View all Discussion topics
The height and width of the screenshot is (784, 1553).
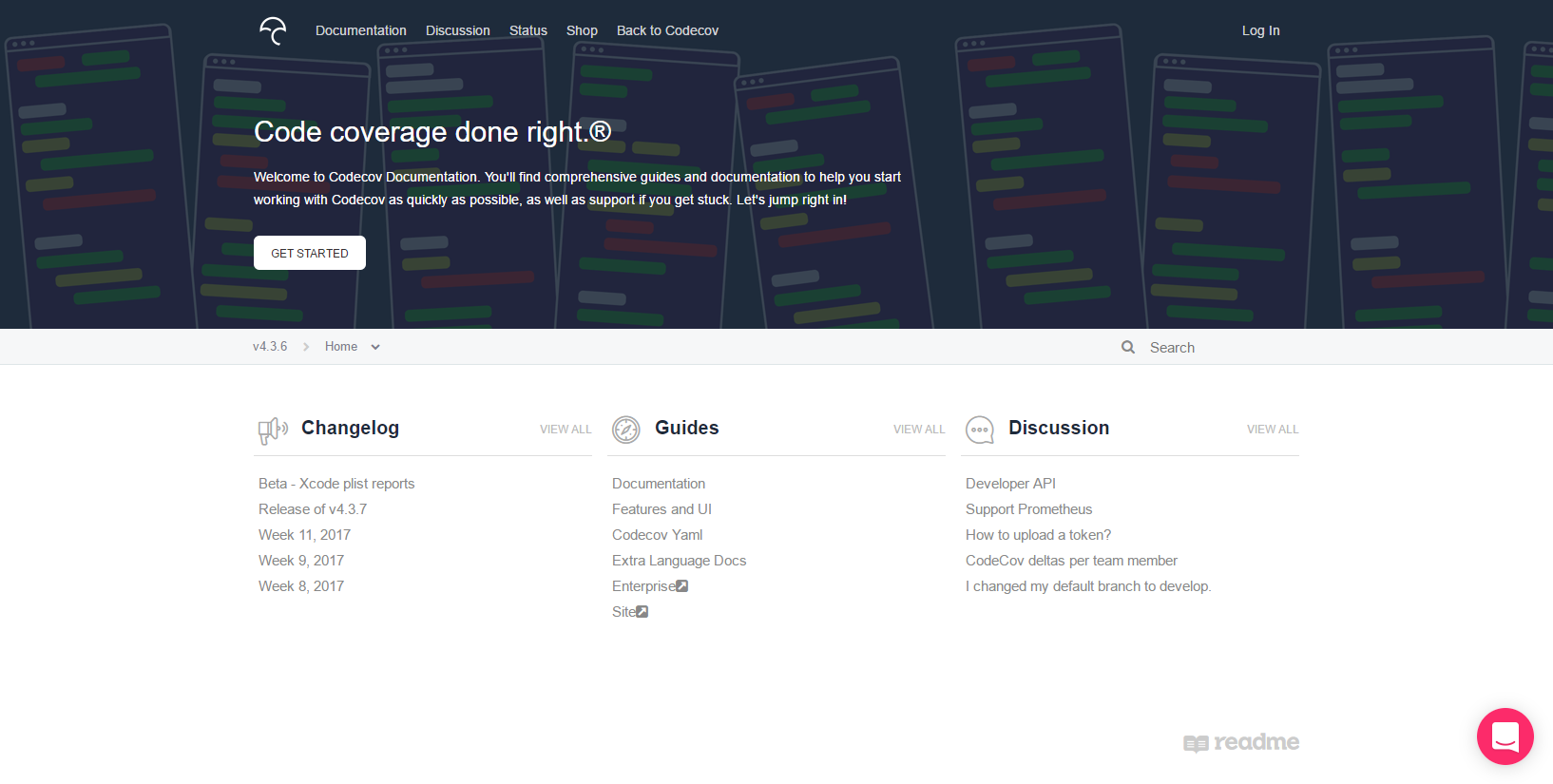(x=1273, y=430)
